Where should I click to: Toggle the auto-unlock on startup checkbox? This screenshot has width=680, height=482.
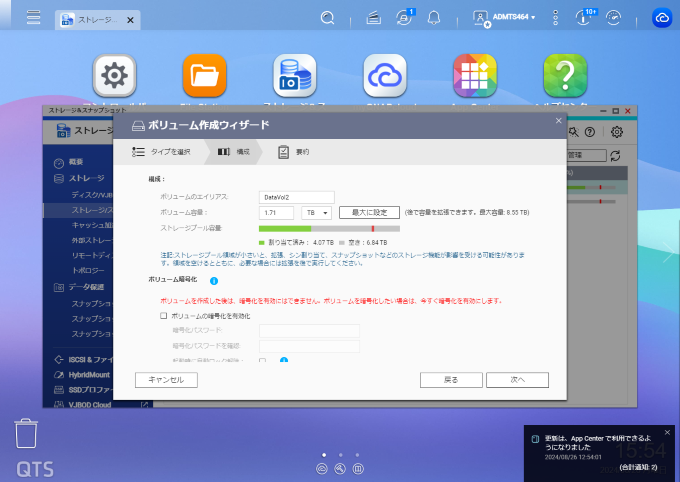point(262,361)
